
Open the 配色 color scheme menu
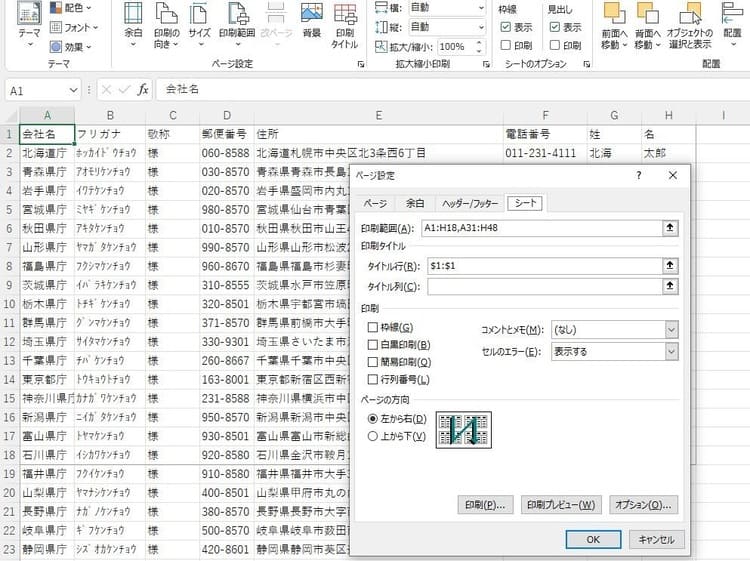tap(71, 8)
